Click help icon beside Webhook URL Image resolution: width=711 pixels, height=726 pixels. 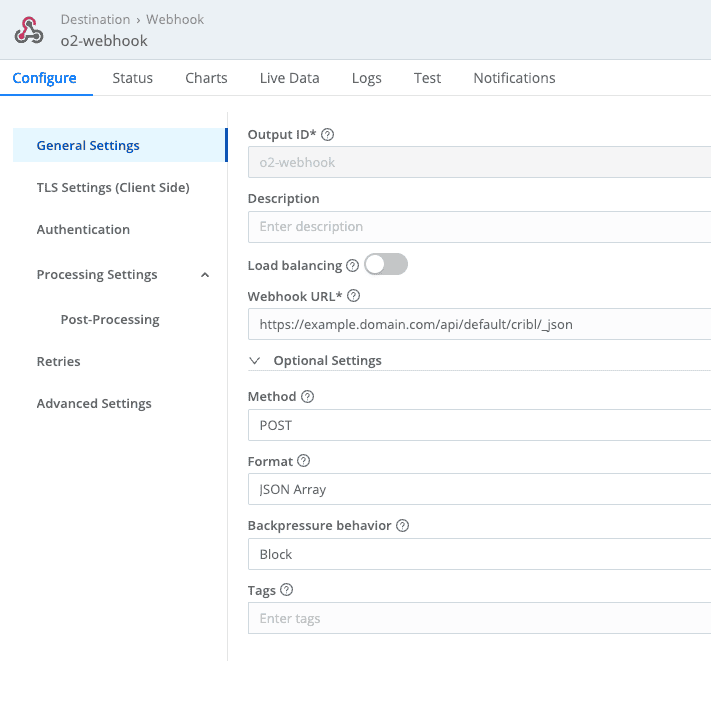click(353, 296)
